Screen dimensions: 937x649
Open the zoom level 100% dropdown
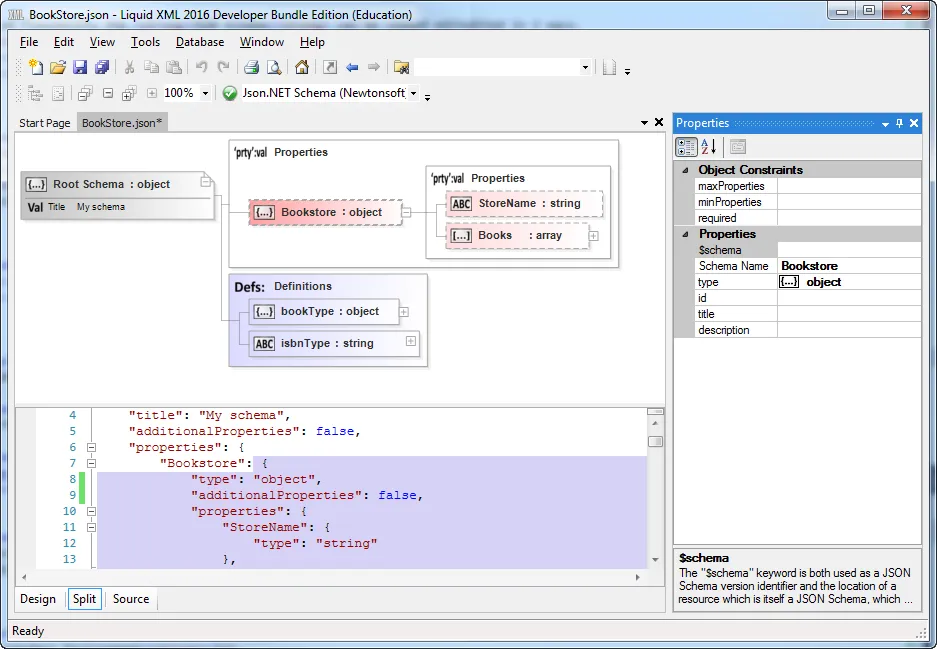[206, 94]
